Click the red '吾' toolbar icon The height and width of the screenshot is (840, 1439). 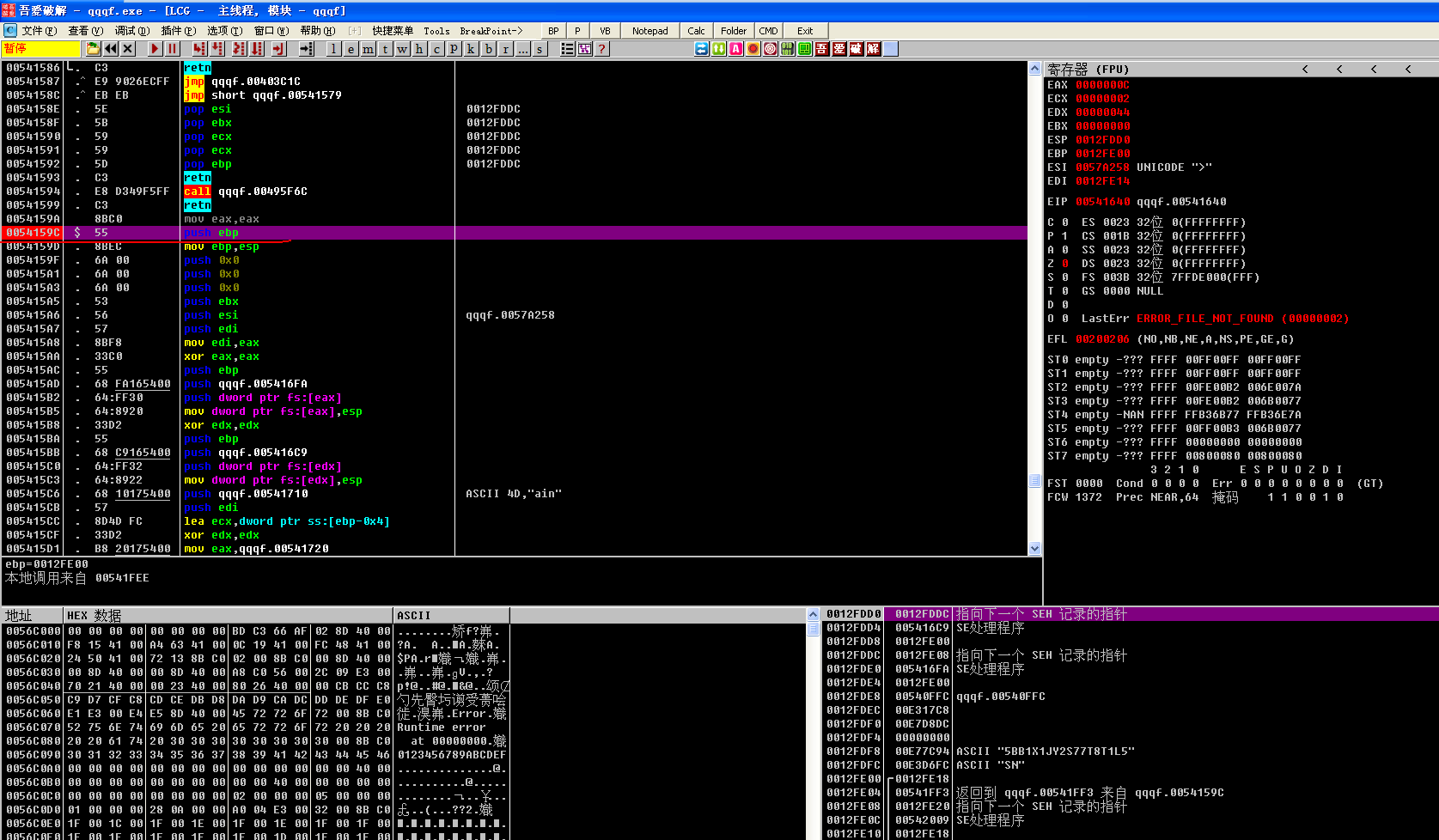pos(822,49)
